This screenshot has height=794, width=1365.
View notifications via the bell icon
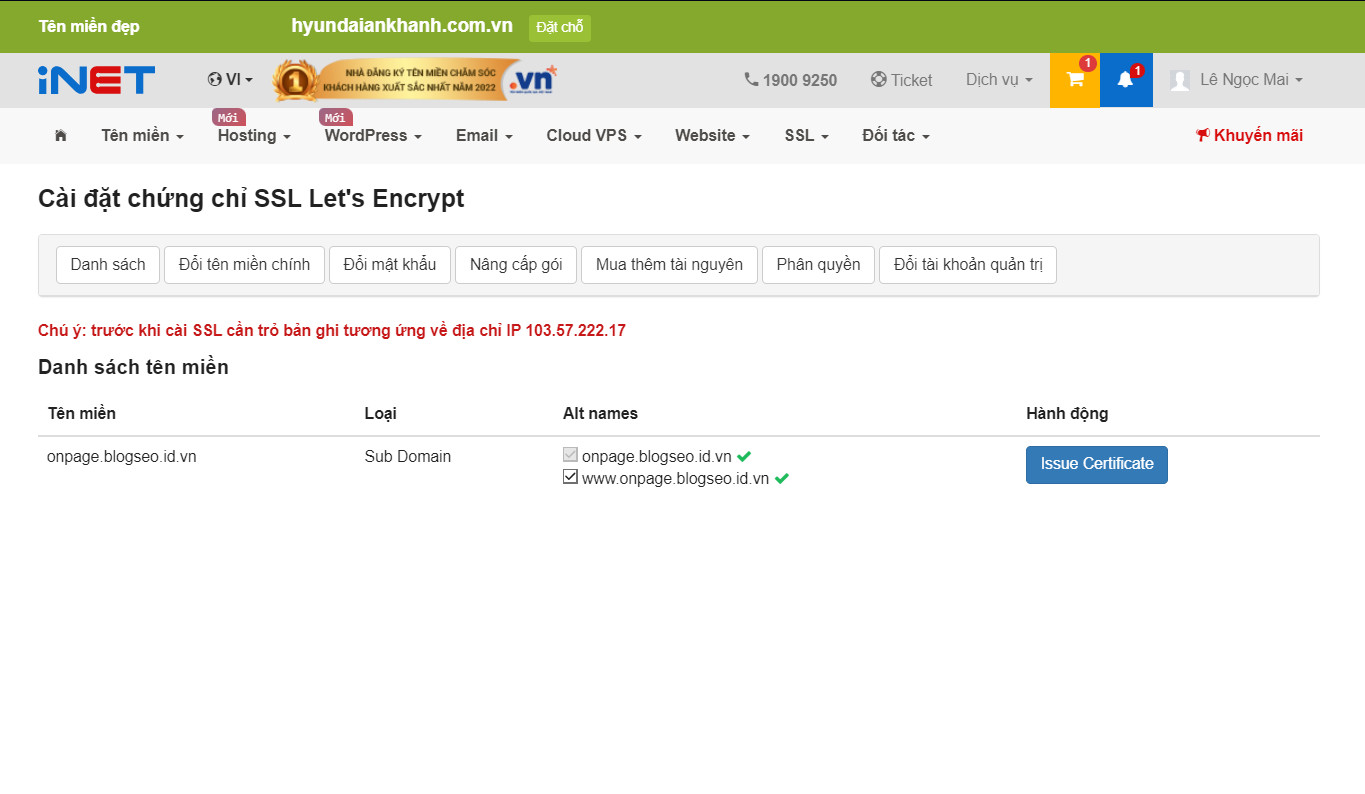point(1125,80)
